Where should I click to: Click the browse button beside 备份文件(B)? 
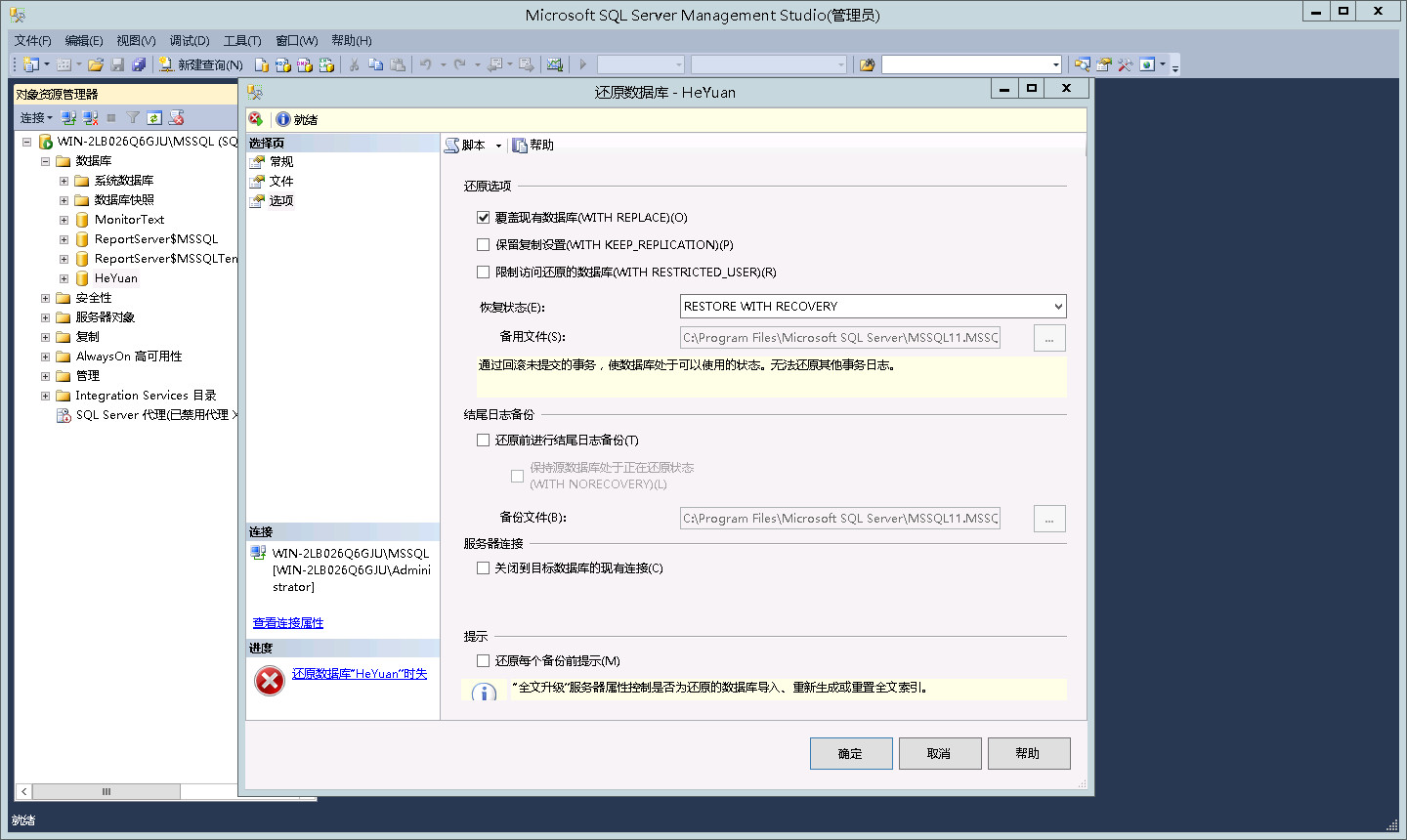(1049, 519)
